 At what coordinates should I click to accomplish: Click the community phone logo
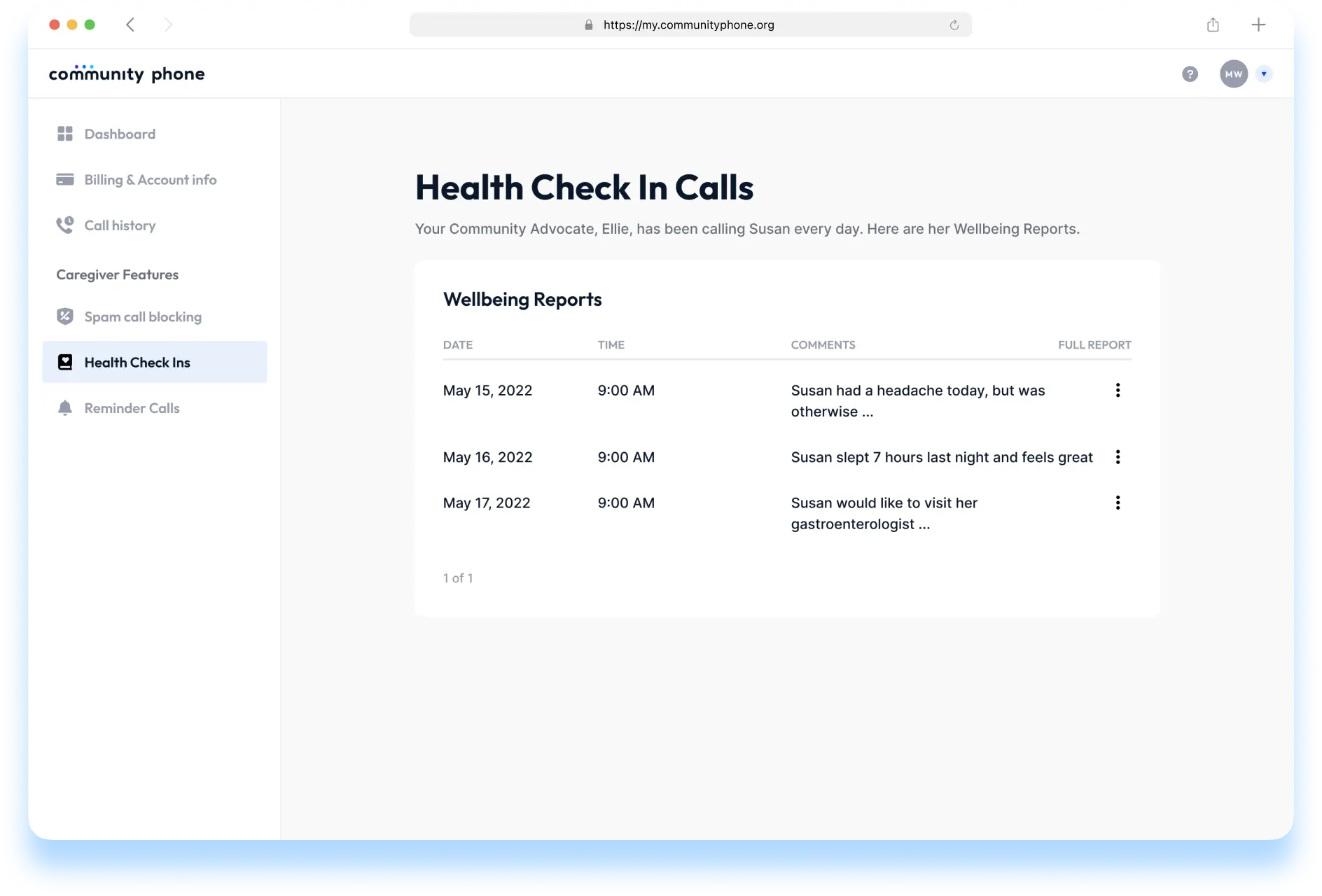(x=127, y=74)
